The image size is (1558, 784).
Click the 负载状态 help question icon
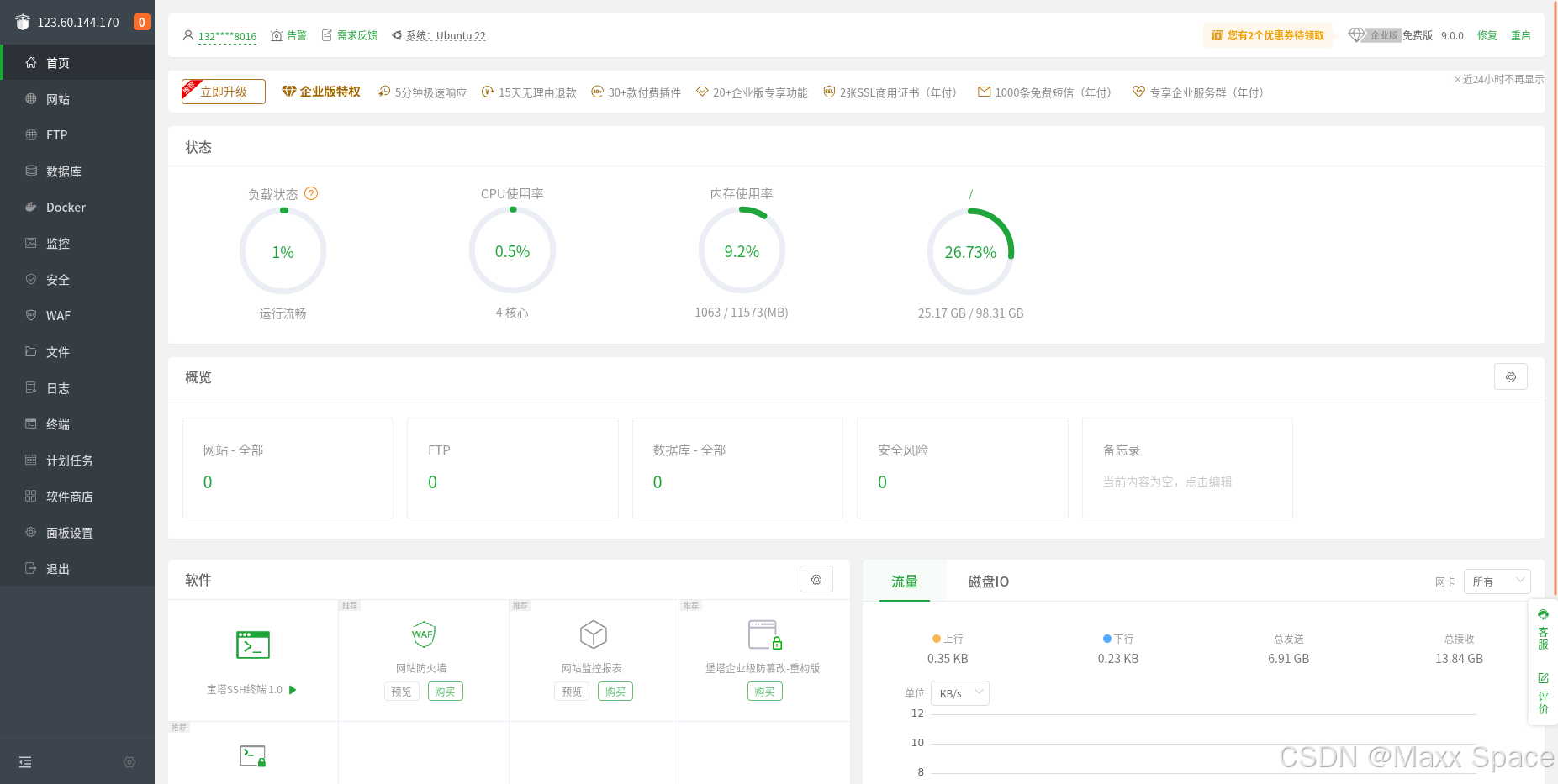coord(311,193)
